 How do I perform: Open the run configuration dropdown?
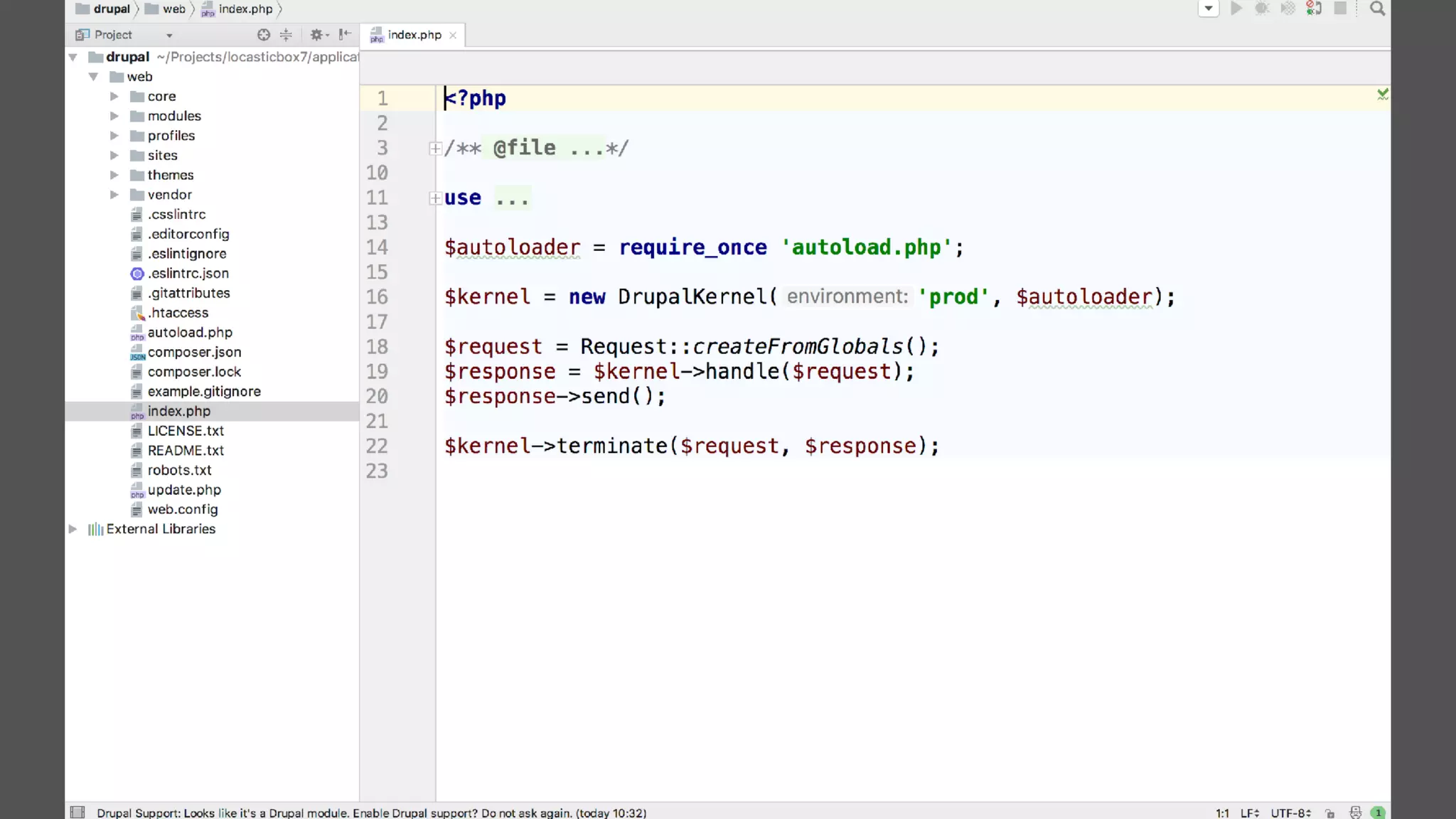pyautogui.click(x=1208, y=9)
